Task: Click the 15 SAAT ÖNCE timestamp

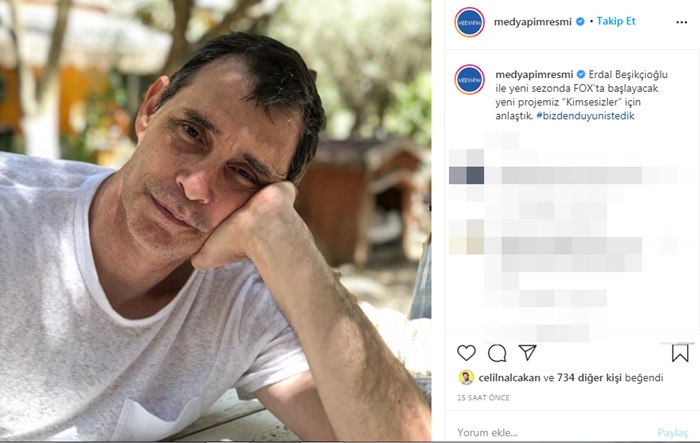Action: (483, 397)
